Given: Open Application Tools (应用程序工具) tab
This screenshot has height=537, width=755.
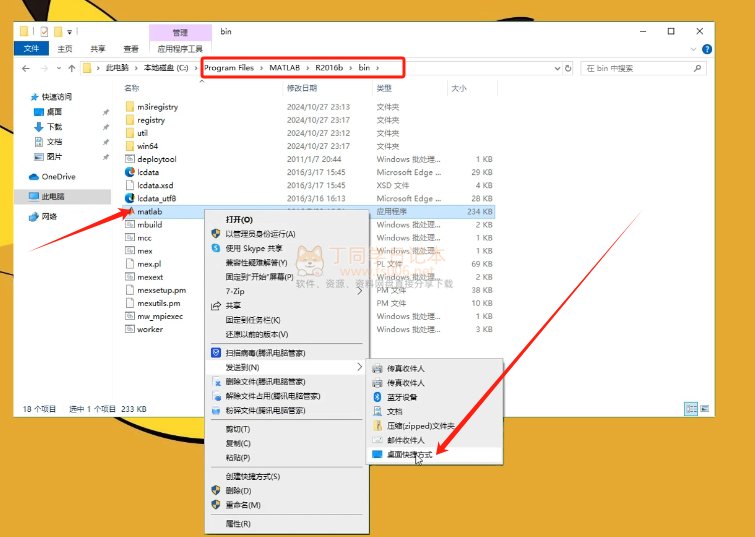Looking at the screenshot, I should (180, 49).
